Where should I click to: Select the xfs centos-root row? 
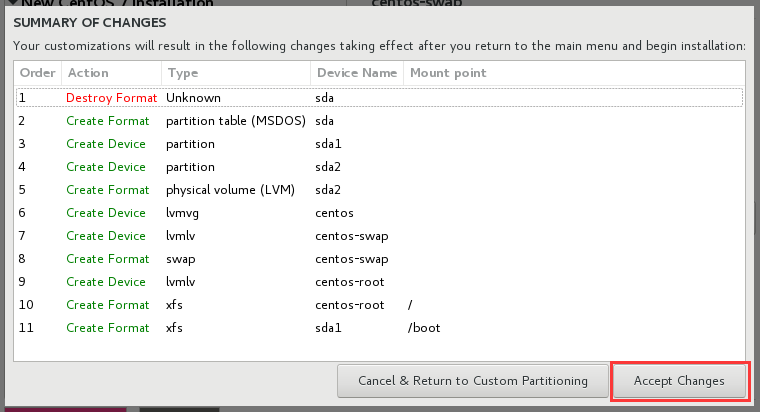pyautogui.click(x=378, y=305)
